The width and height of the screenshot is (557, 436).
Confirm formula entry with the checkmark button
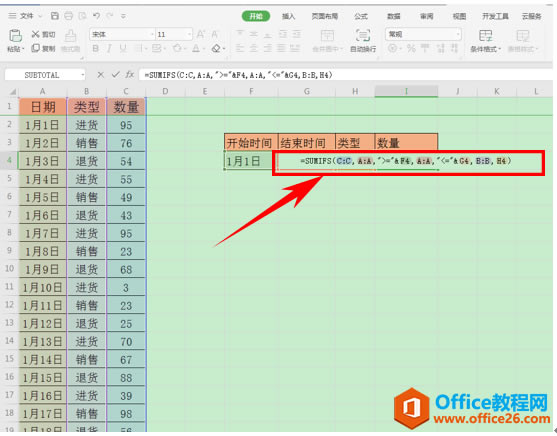pyautogui.click(x=115, y=75)
